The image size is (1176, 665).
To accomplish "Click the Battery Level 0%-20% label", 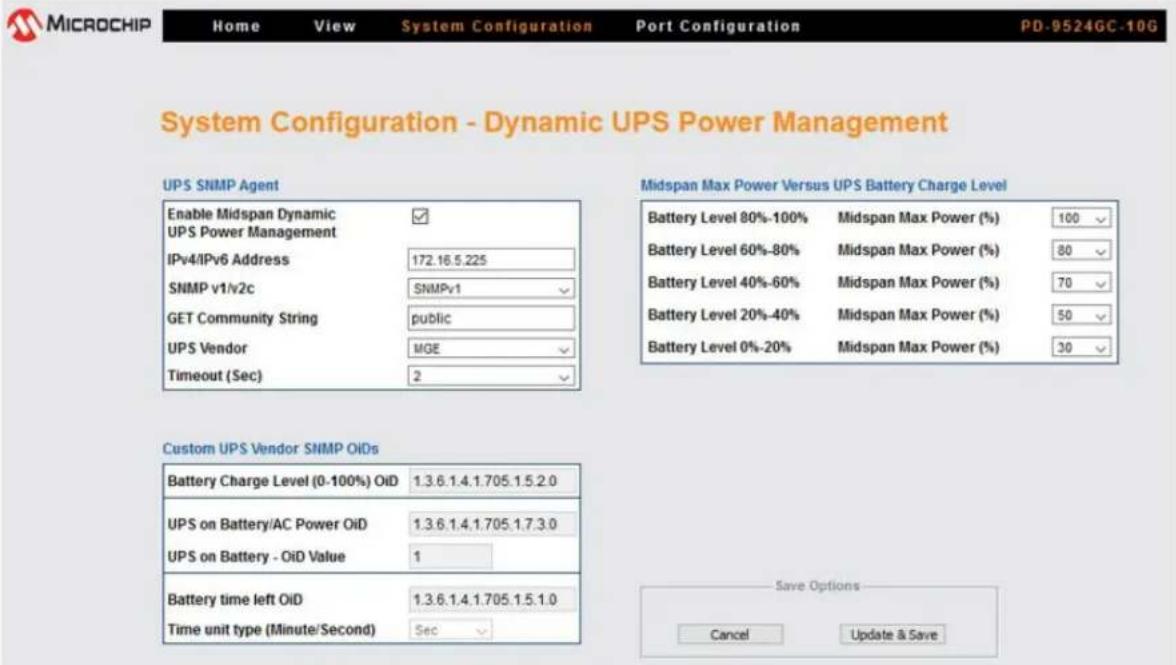I will 719,347.
